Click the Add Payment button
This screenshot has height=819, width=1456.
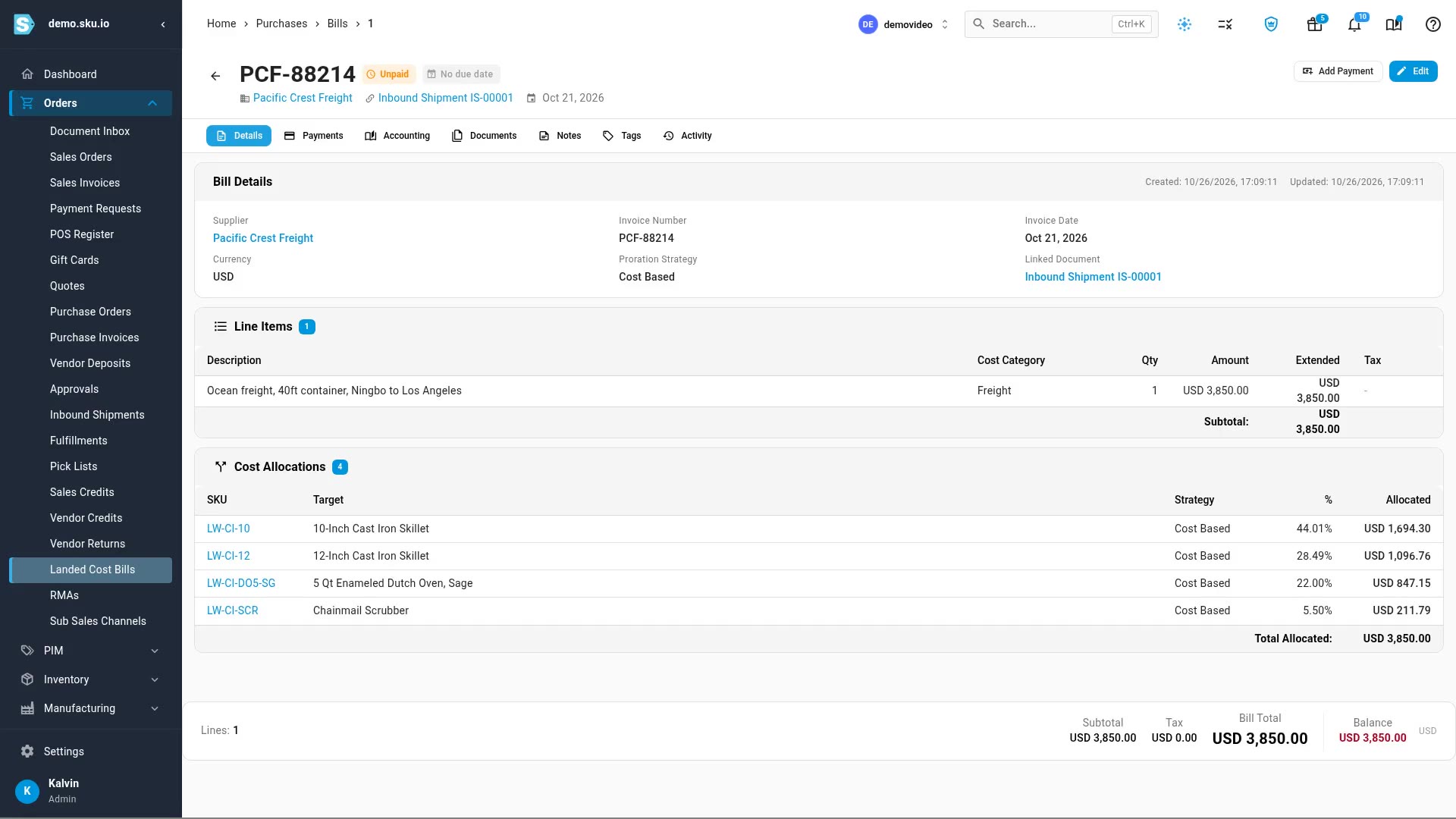(x=1338, y=71)
